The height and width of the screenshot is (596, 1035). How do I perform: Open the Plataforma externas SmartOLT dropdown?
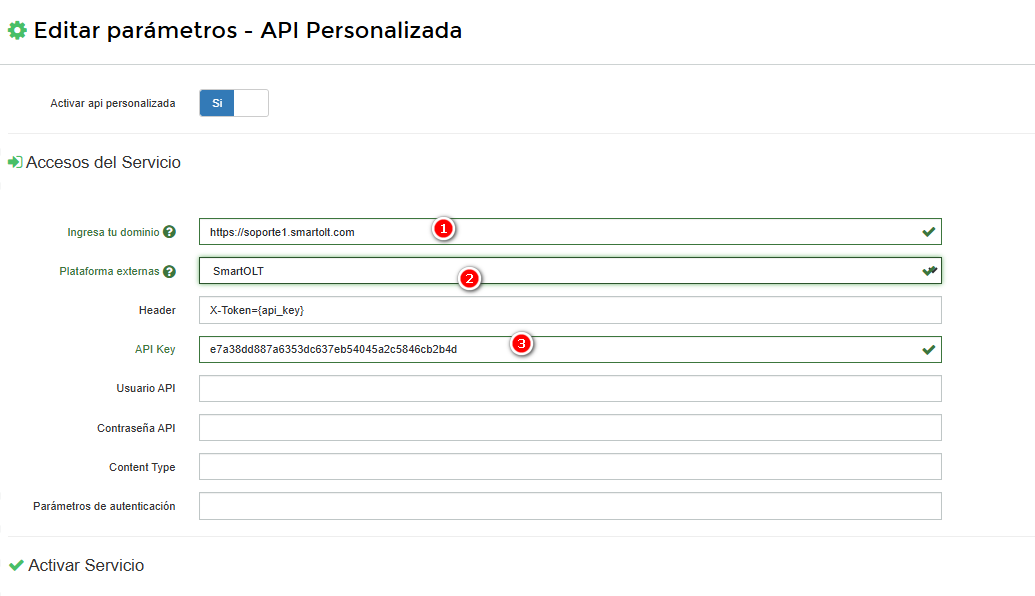[x=570, y=271]
